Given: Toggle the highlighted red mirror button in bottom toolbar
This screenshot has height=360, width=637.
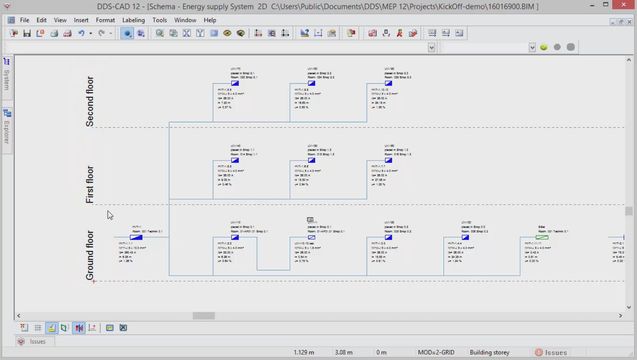Looking at the screenshot, I should 79,327.
